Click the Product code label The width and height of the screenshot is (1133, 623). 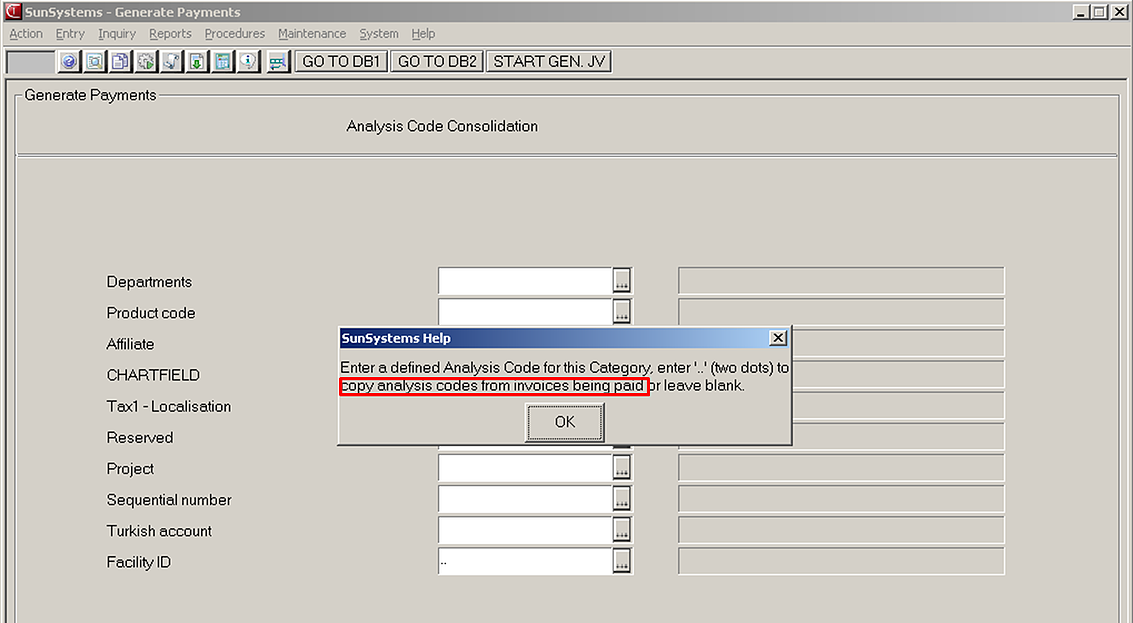point(151,313)
